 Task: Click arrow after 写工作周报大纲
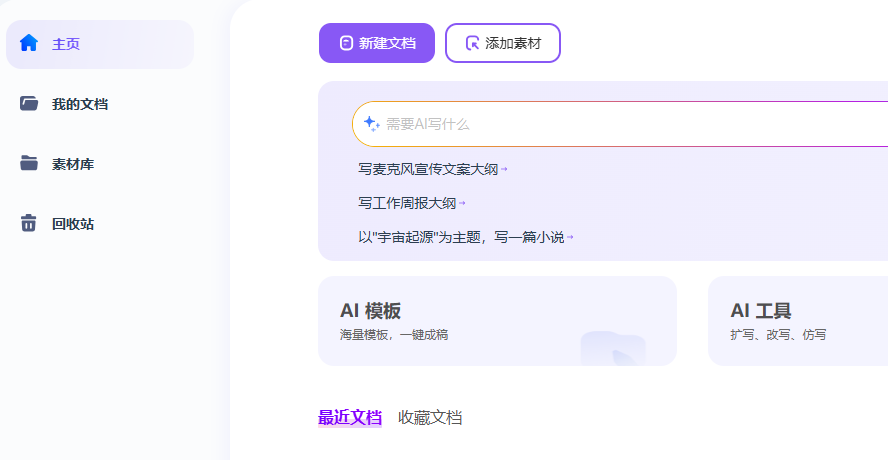tap(462, 203)
